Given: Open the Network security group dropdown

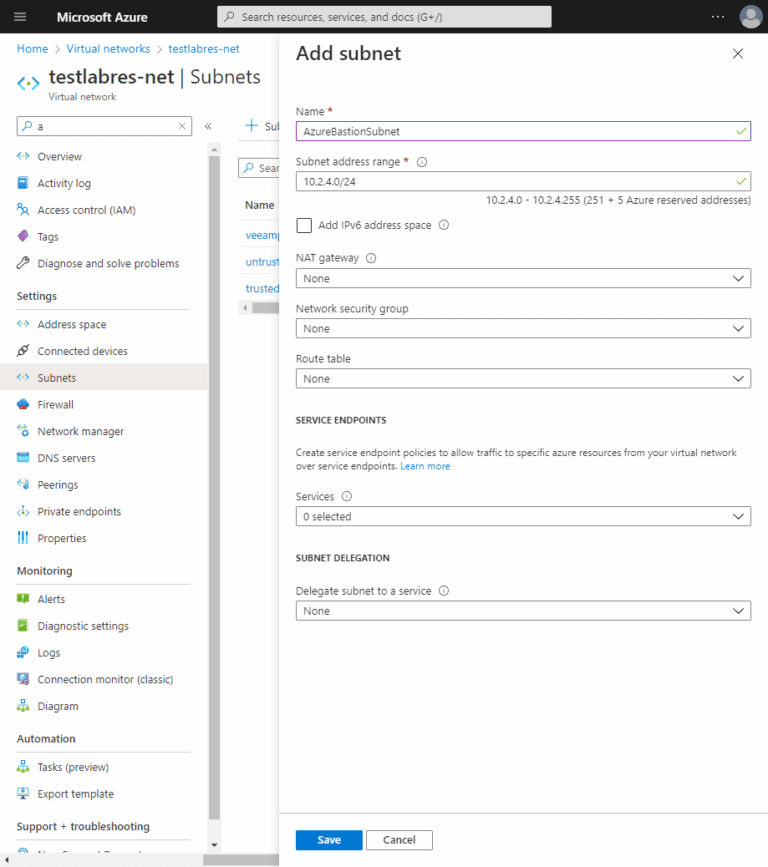Looking at the screenshot, I should tap(523, 328).
